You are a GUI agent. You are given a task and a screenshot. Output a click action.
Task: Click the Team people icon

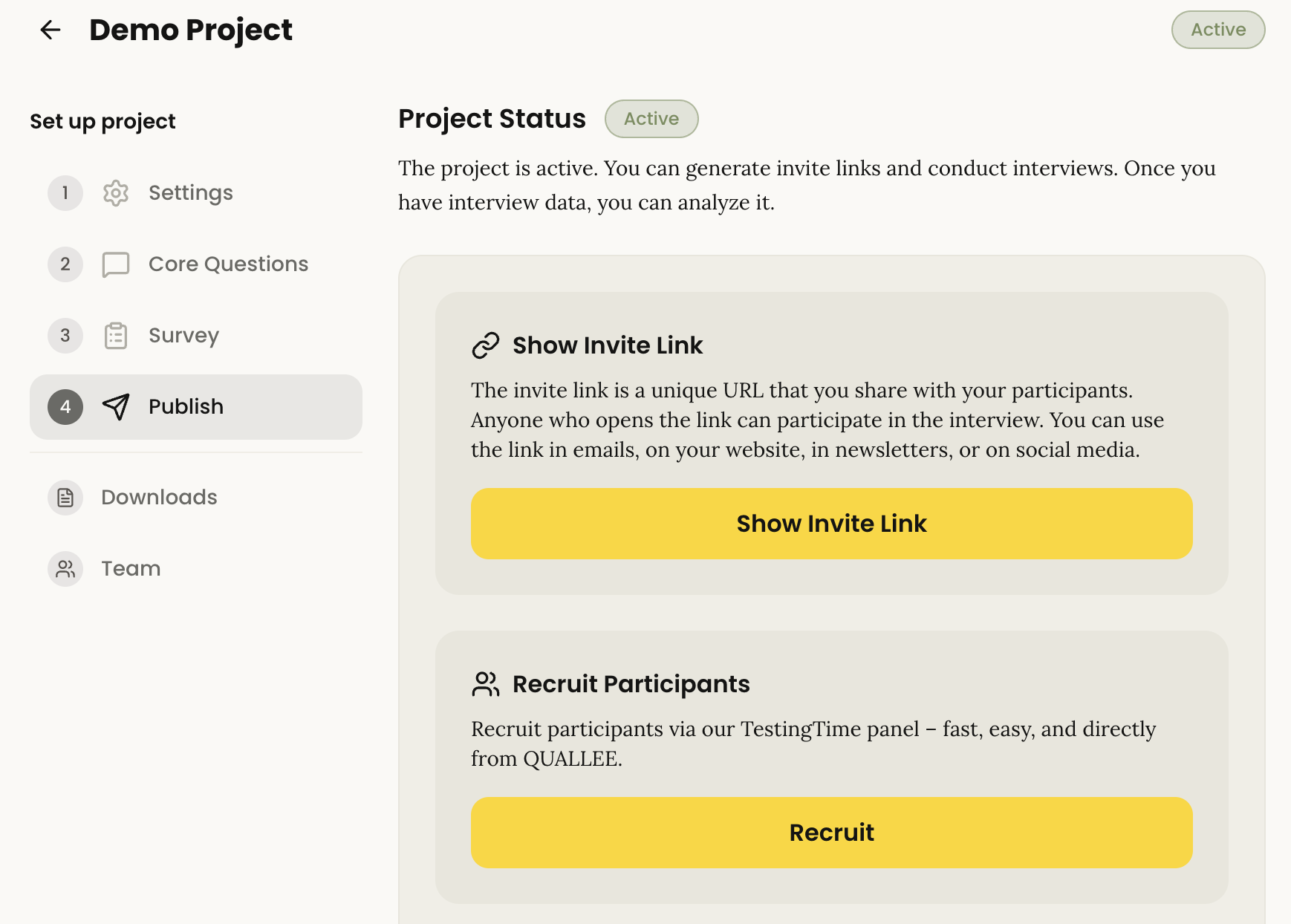click(65, 569)
